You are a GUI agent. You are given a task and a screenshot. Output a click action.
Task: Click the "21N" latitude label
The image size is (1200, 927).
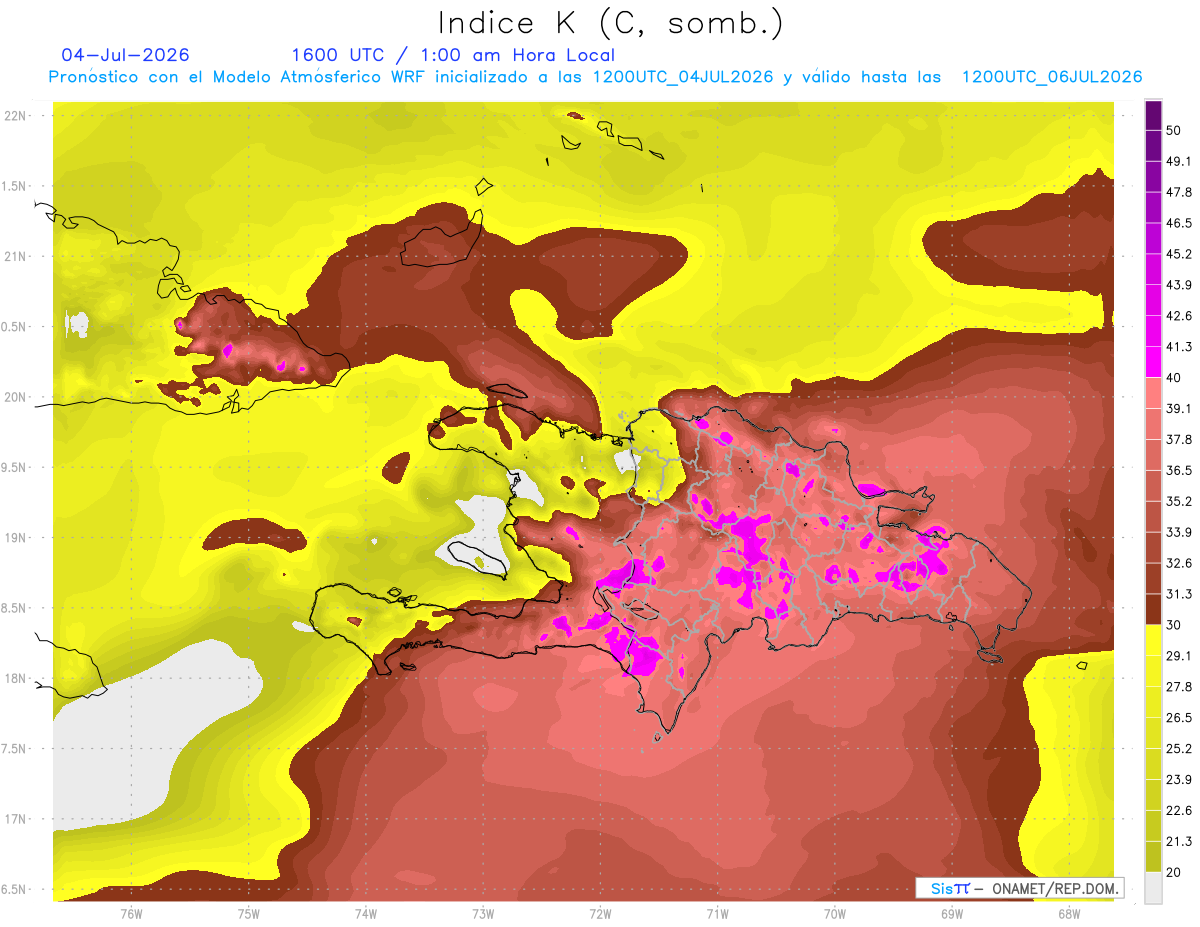click(16, 256)
